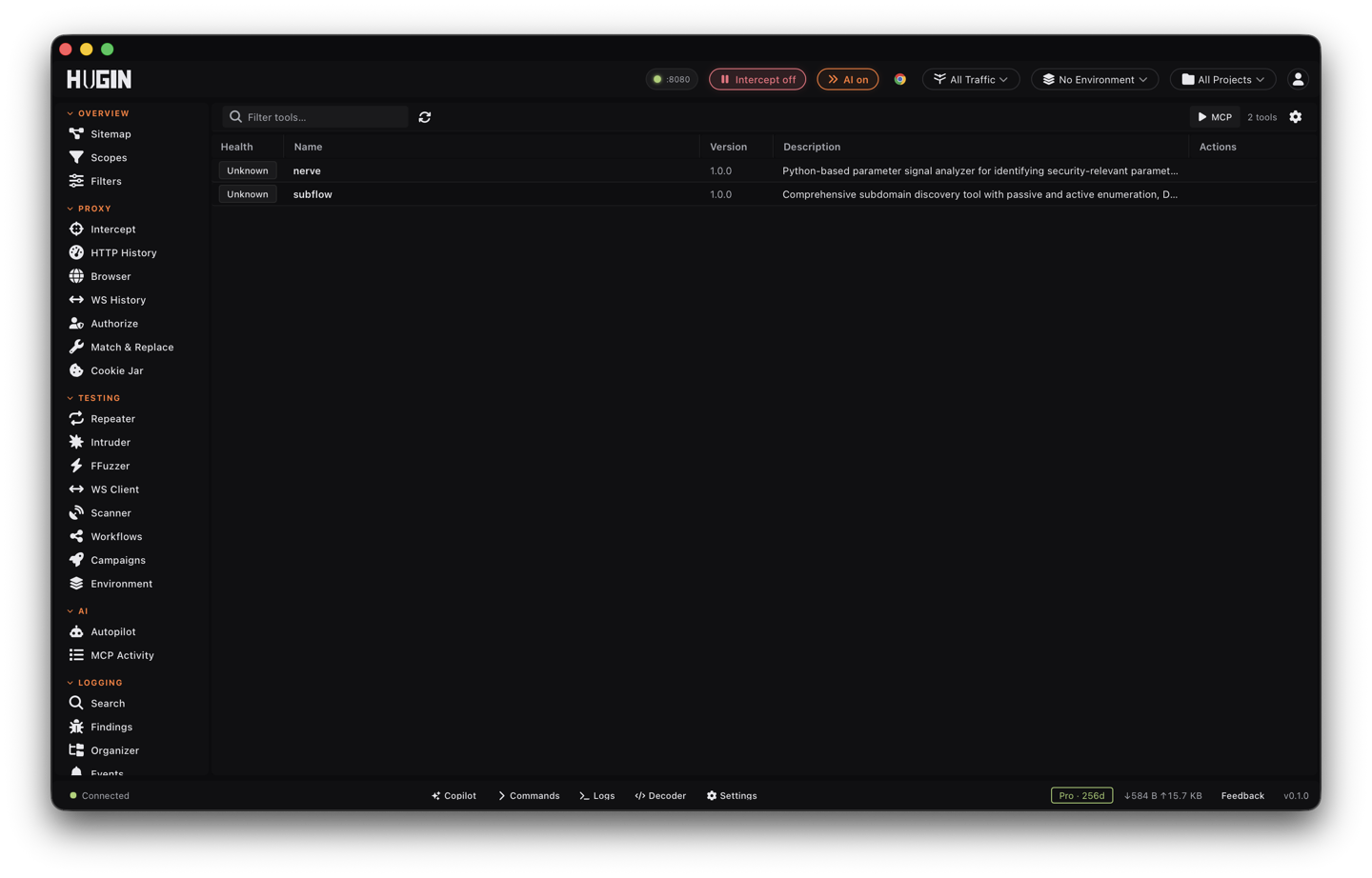Viewport: 1372px width, 878px height.
Task: Open the user account icon
Action: pos(1298,79)
